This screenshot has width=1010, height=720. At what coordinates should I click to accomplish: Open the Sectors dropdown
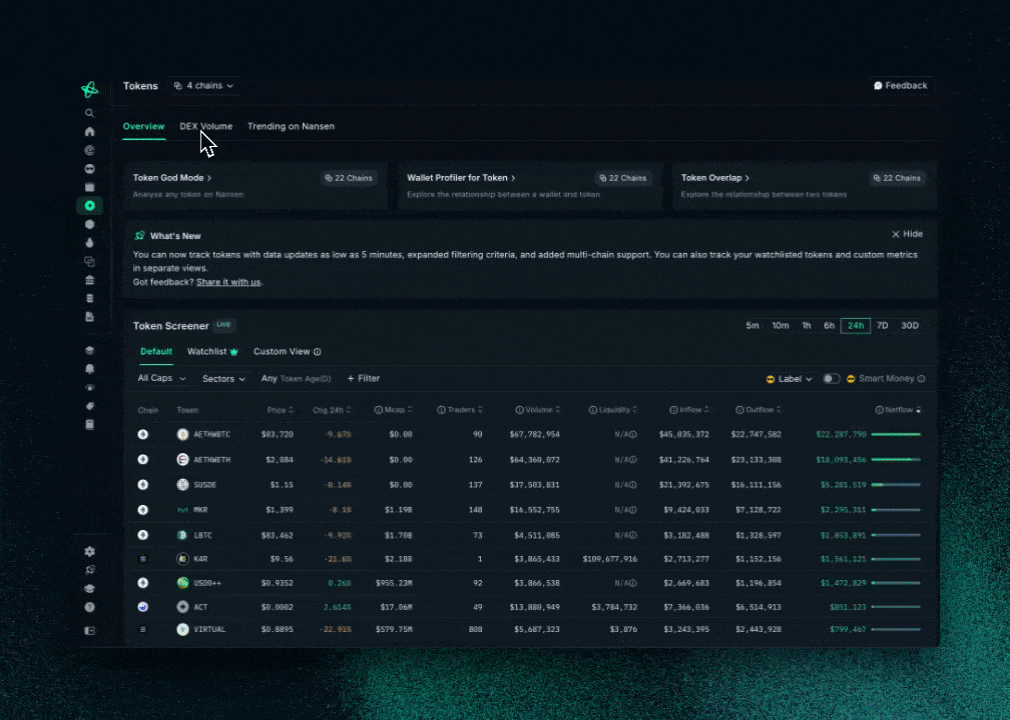coord(223,379)
